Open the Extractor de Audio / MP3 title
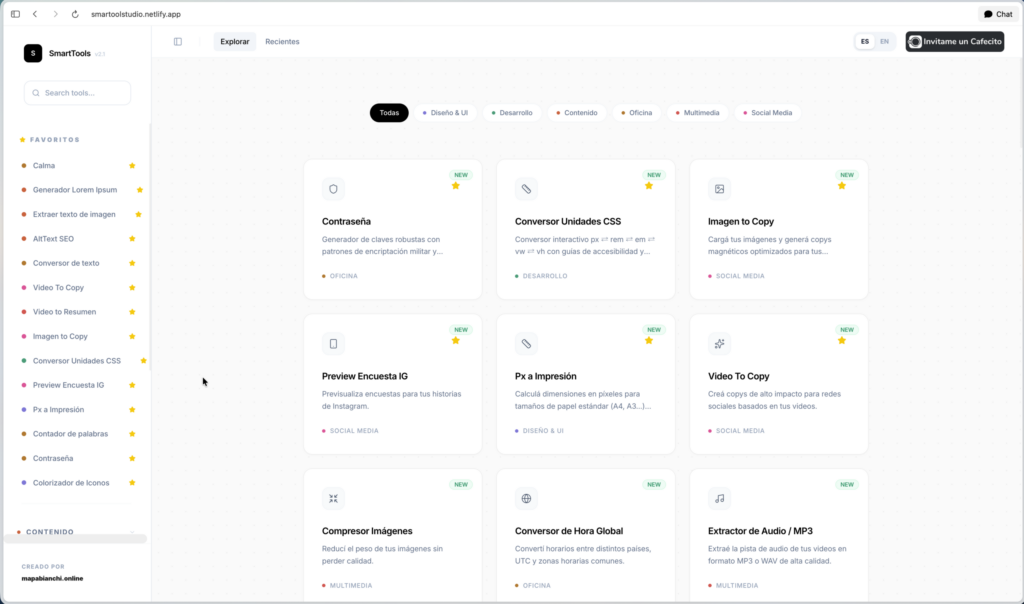1024x604 pixels. pyautogui.click(x=760, y=531)
